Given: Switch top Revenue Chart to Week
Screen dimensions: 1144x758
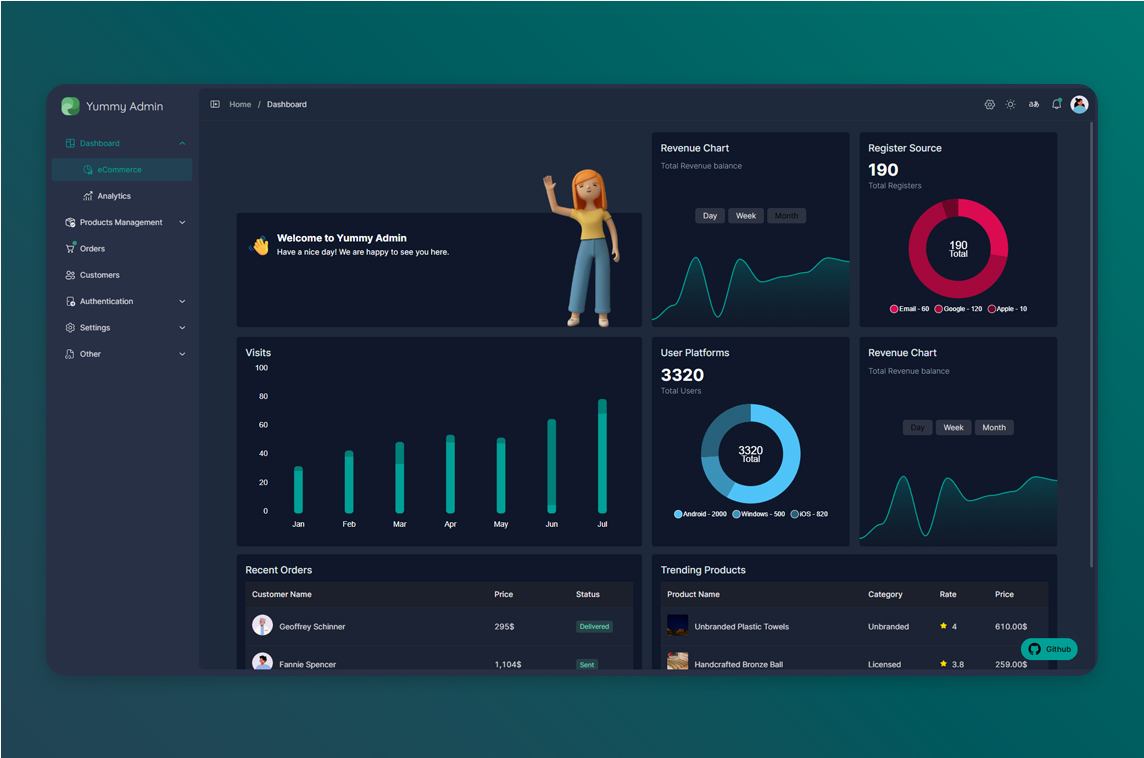Looking at the screenshot, I should click(746, 216).
